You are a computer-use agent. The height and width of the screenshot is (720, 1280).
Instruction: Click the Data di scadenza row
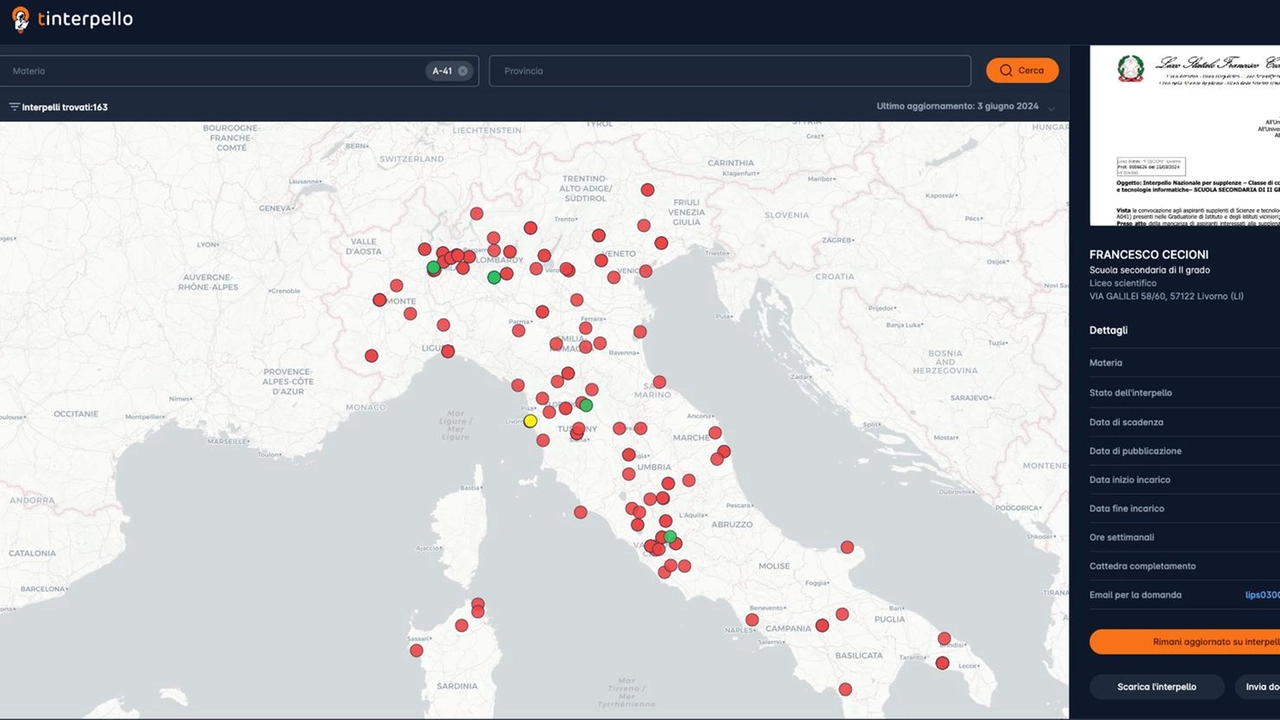(1184, 422)
